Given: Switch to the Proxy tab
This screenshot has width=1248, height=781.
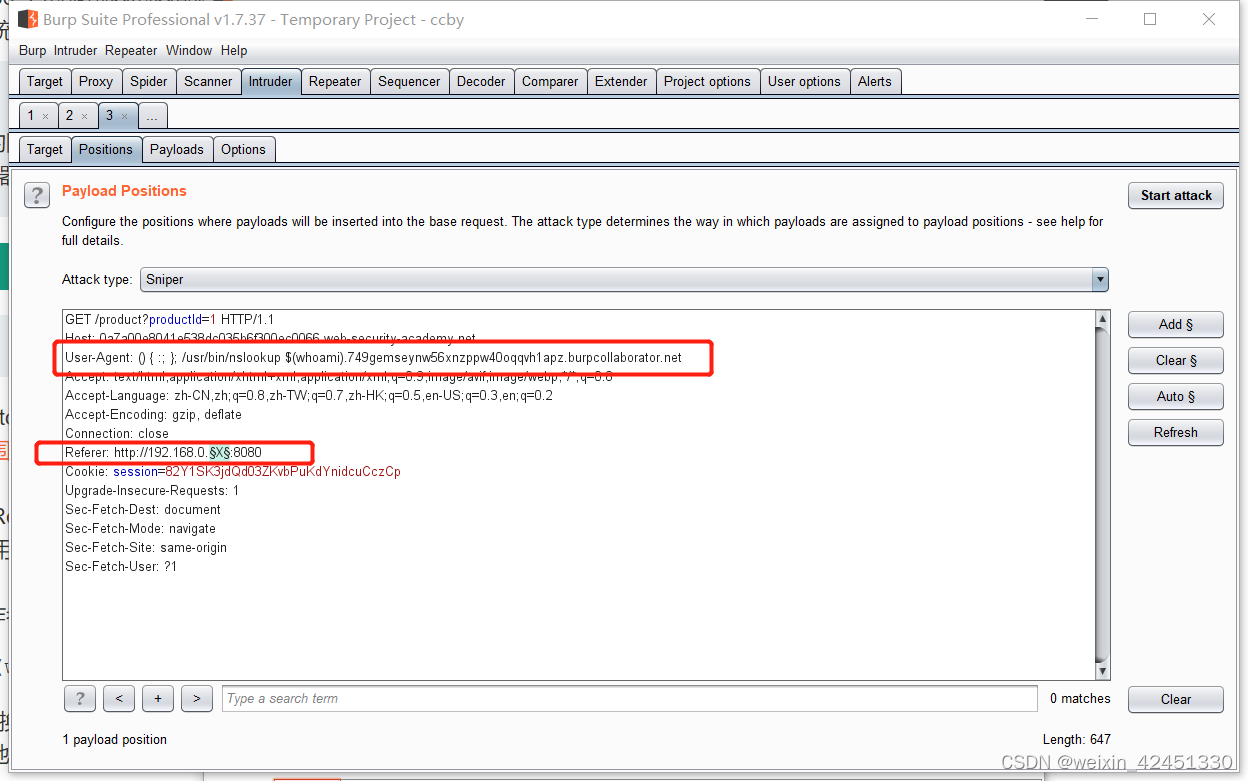Looking at the screenshot, I should 96,82.
